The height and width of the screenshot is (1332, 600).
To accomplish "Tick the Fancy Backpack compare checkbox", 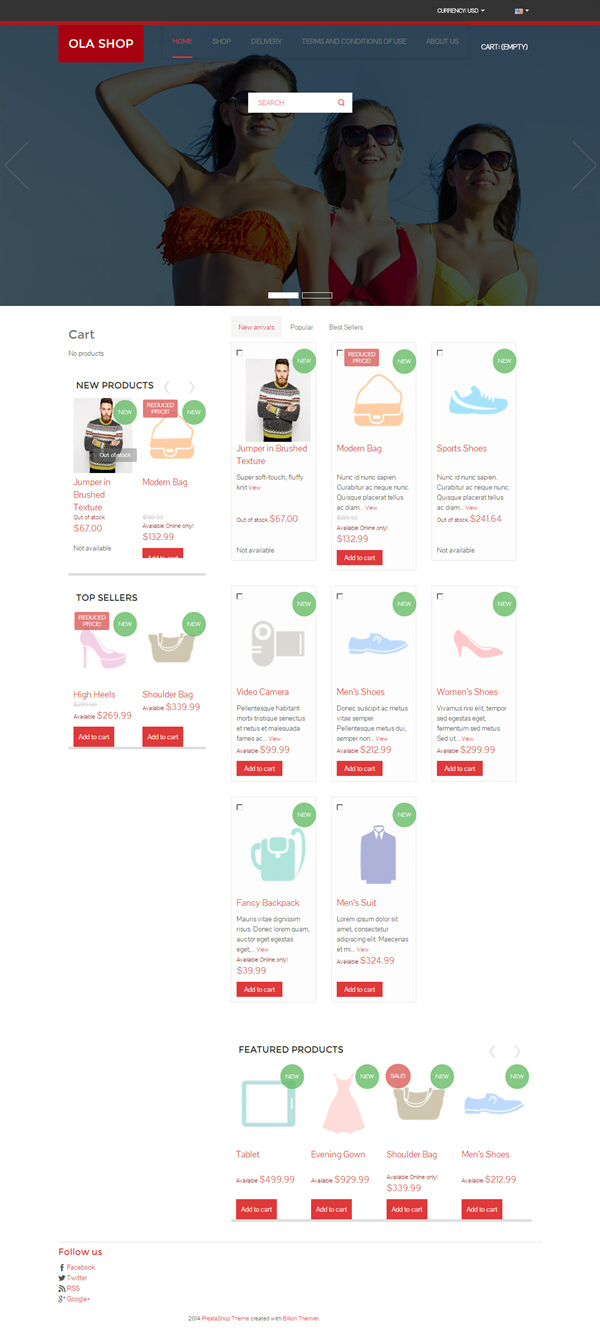I will point(240,807).
